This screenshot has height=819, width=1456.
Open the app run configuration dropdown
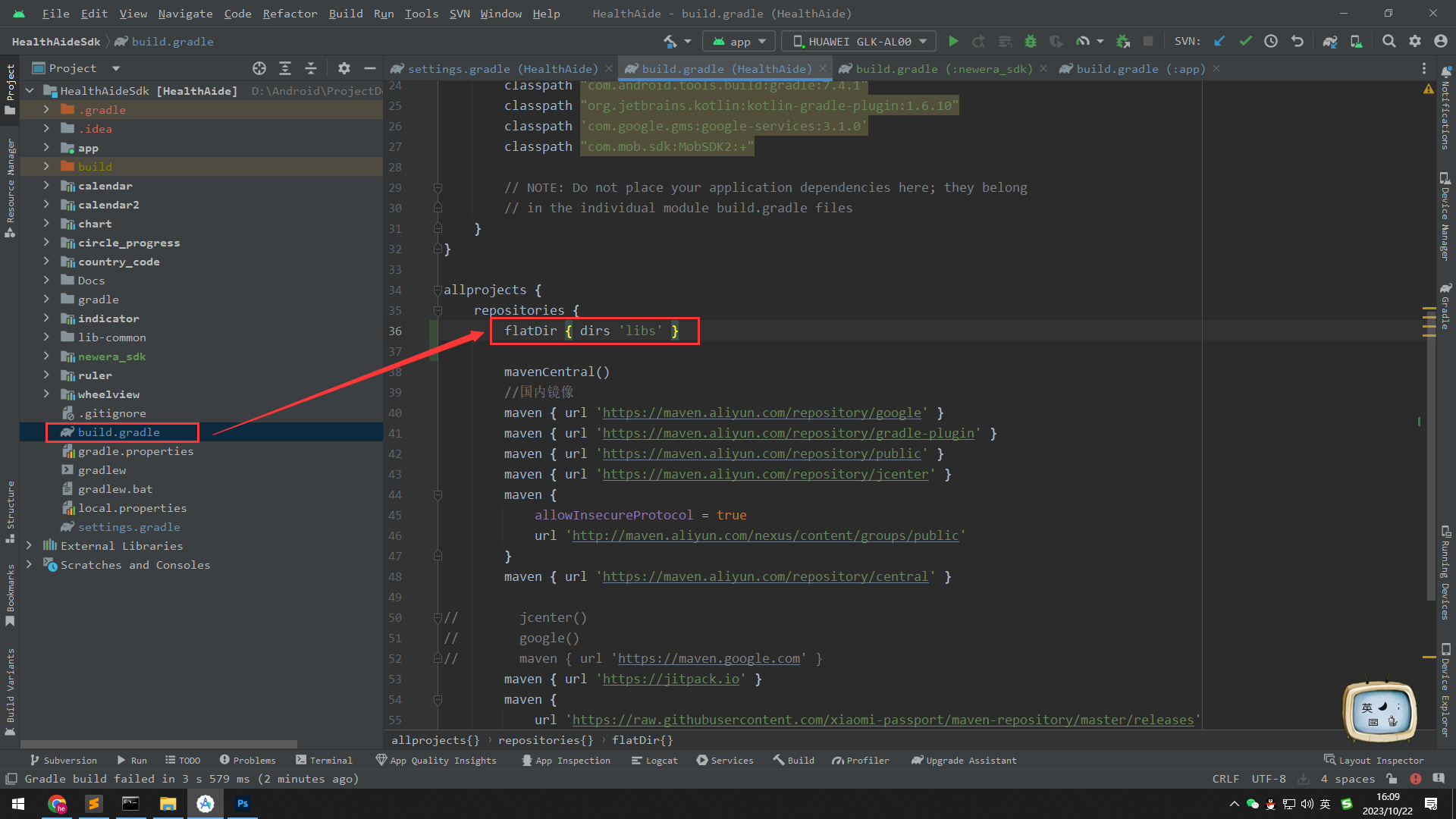coord(739,42)
